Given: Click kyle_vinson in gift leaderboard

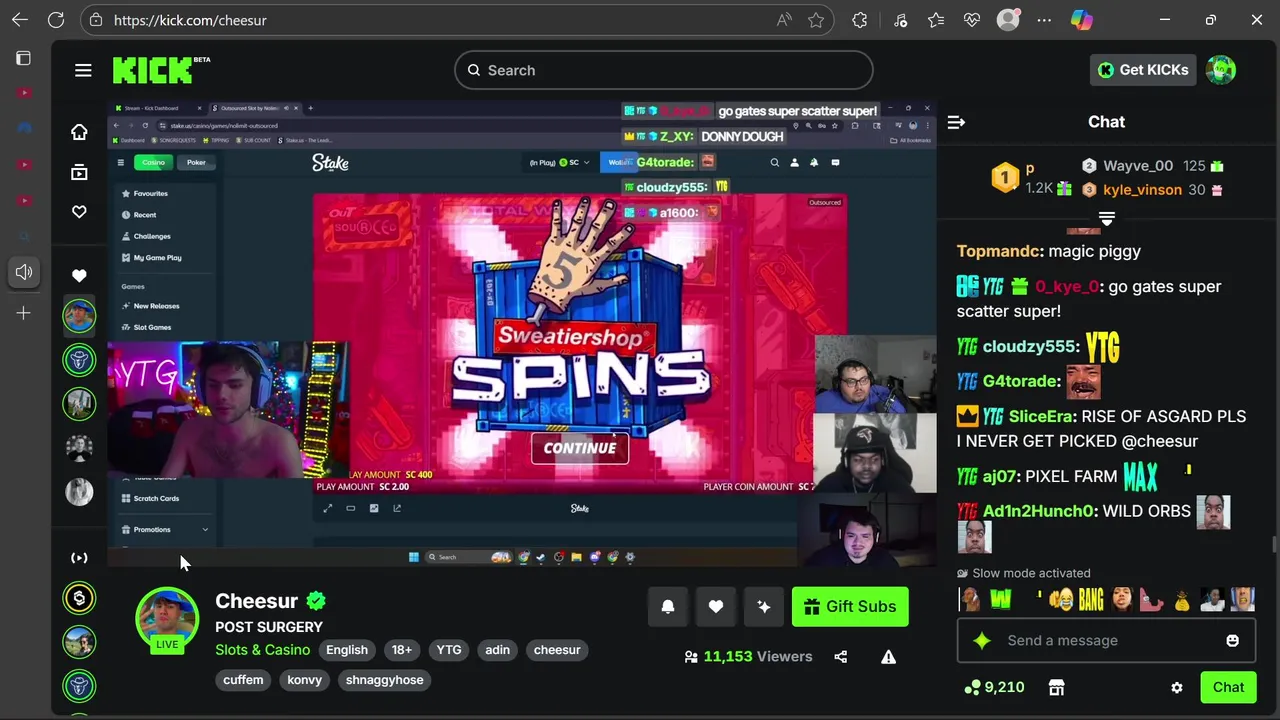Looking at the screenshot, I should point(1142,190).
